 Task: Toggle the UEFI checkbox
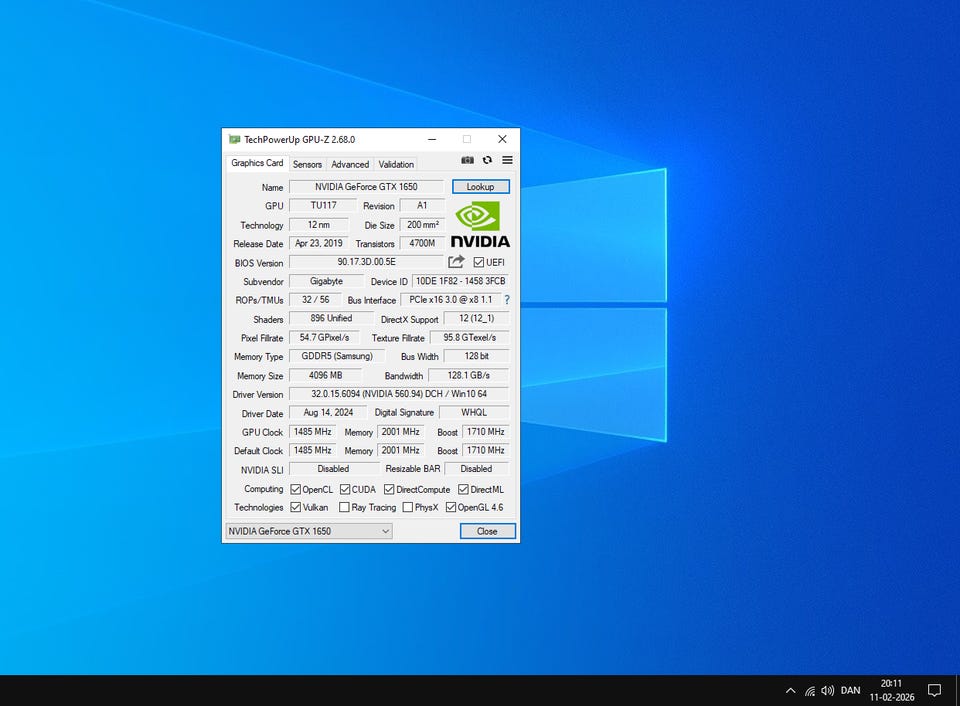tap(479, 263)
